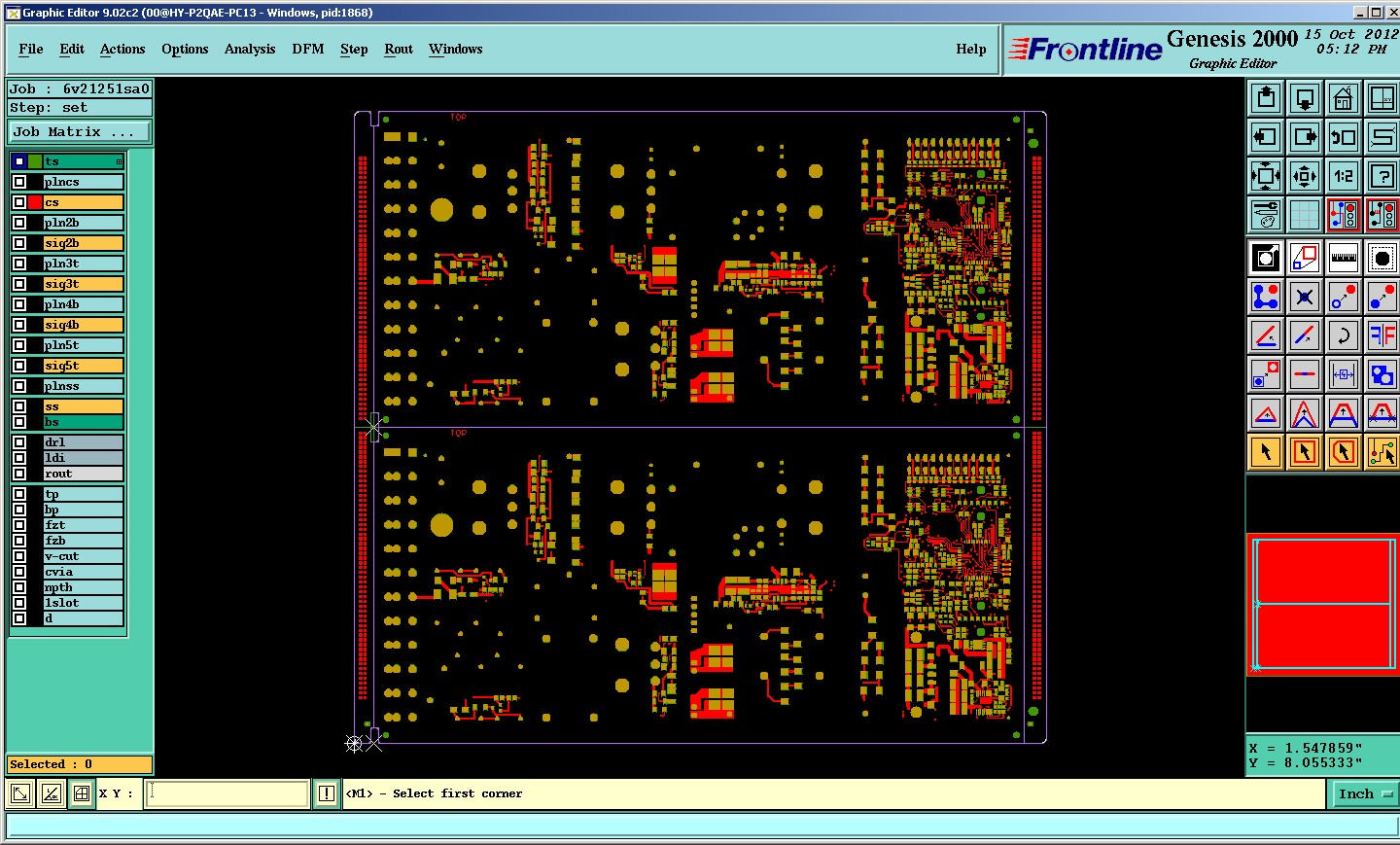Open the Analysis menu

tap(250, 49)
